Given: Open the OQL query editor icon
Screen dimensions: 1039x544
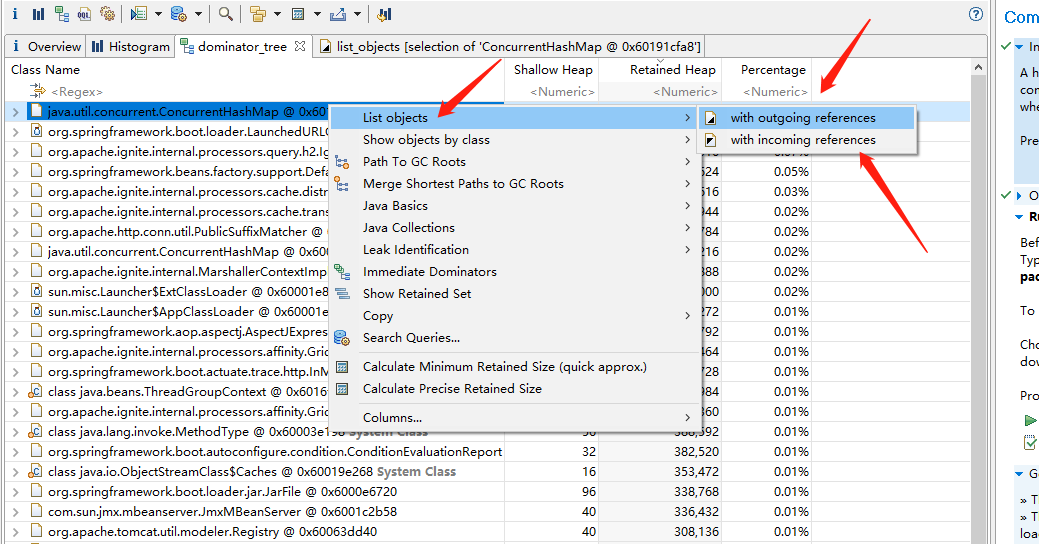Looking at the screenshot, I should coord(85,14).
